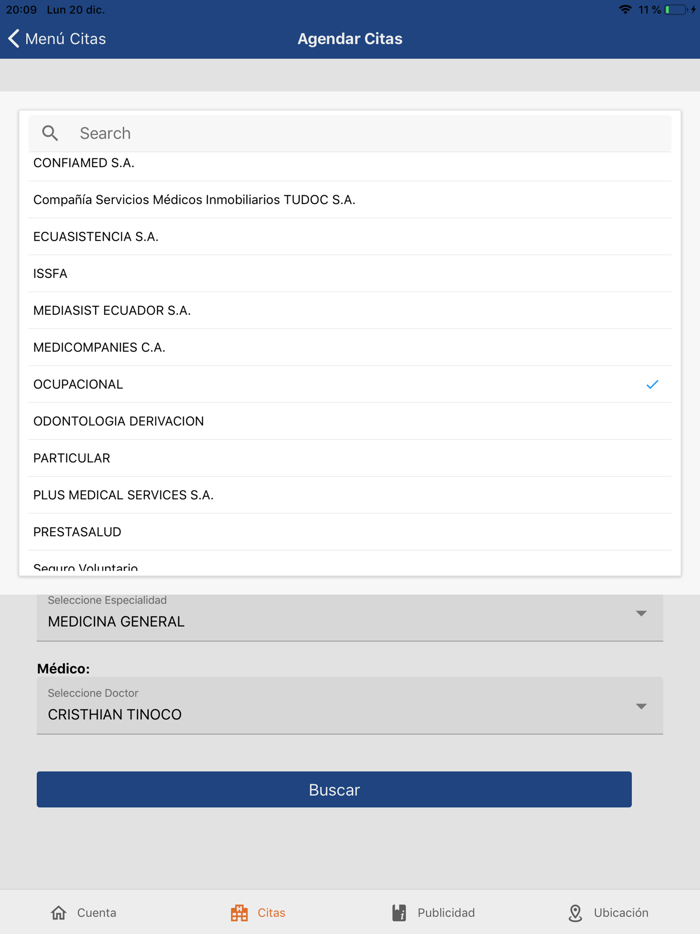Screen dimensions: 700x934
Task: Tap the battery indicator in the status bar
Action: pos(674,10)
